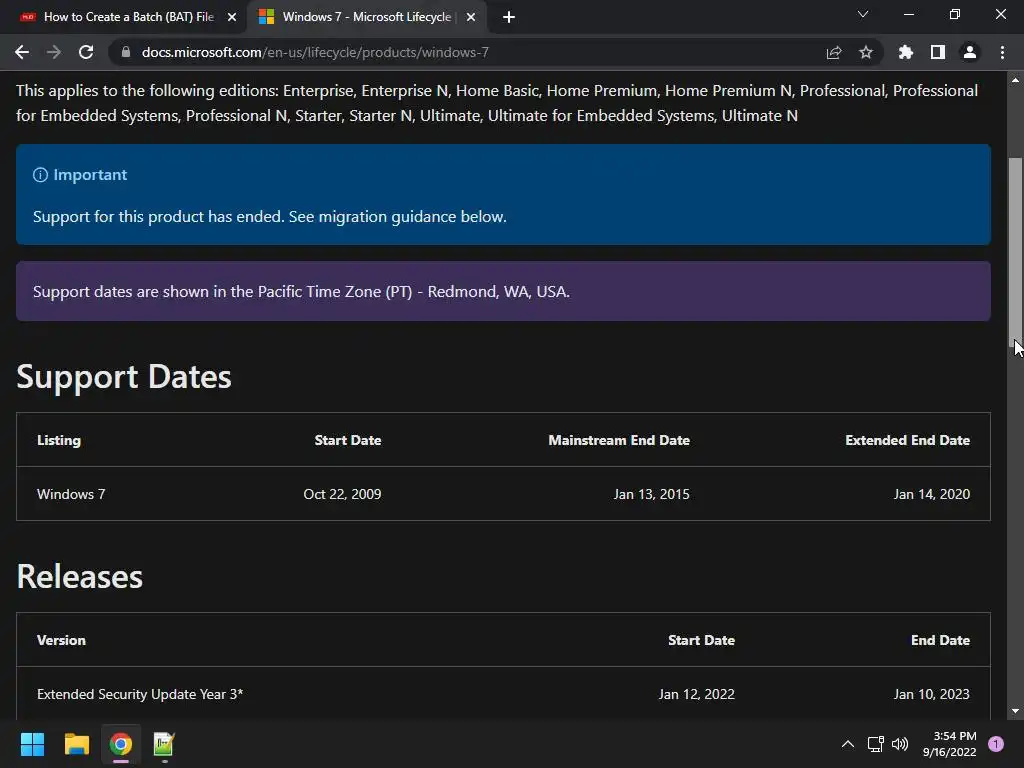
Task: Click the Listing column header
Action: (x=59, y=440)
